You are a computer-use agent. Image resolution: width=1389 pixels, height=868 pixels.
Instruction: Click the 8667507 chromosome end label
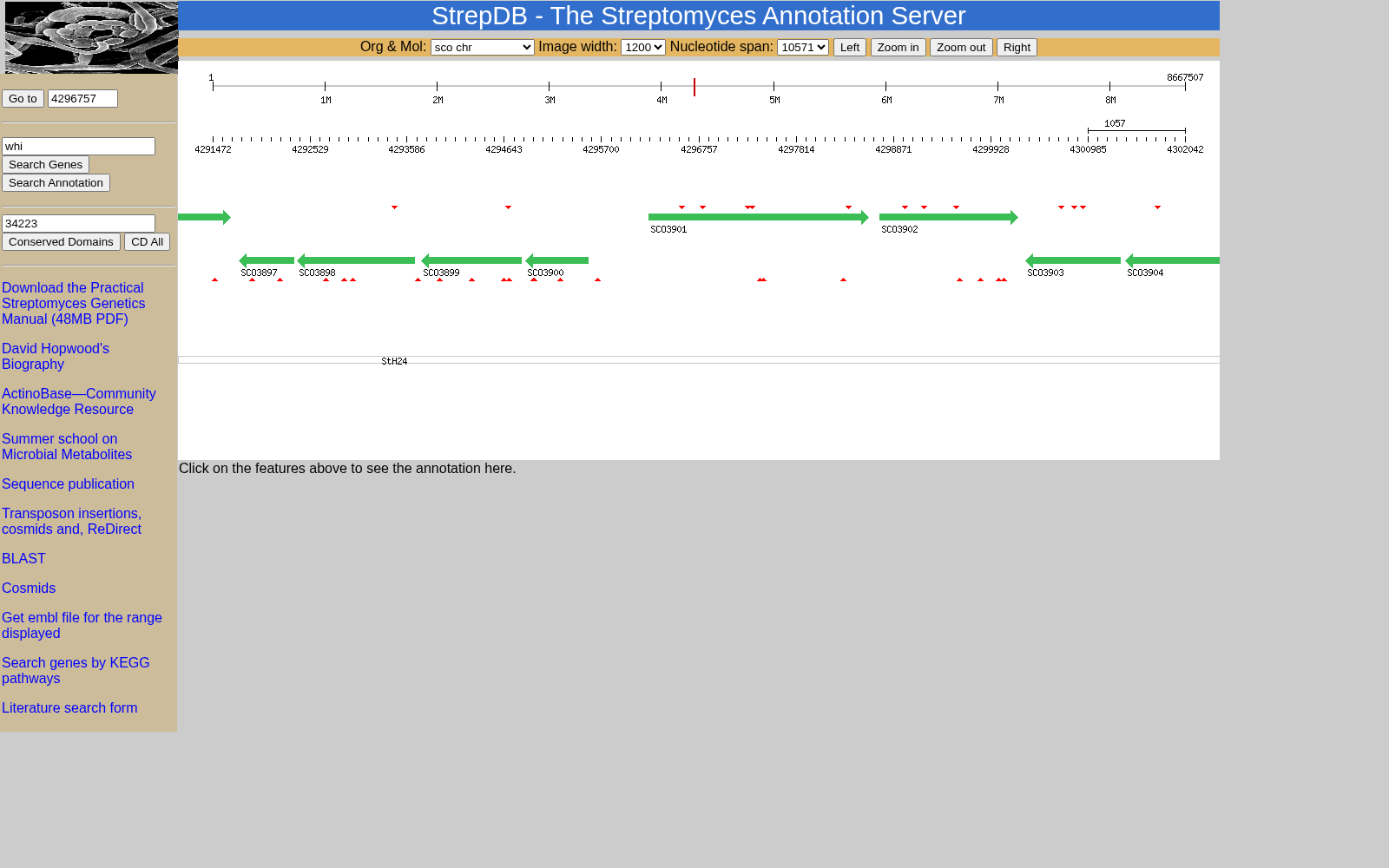(x=1185, y=77)
